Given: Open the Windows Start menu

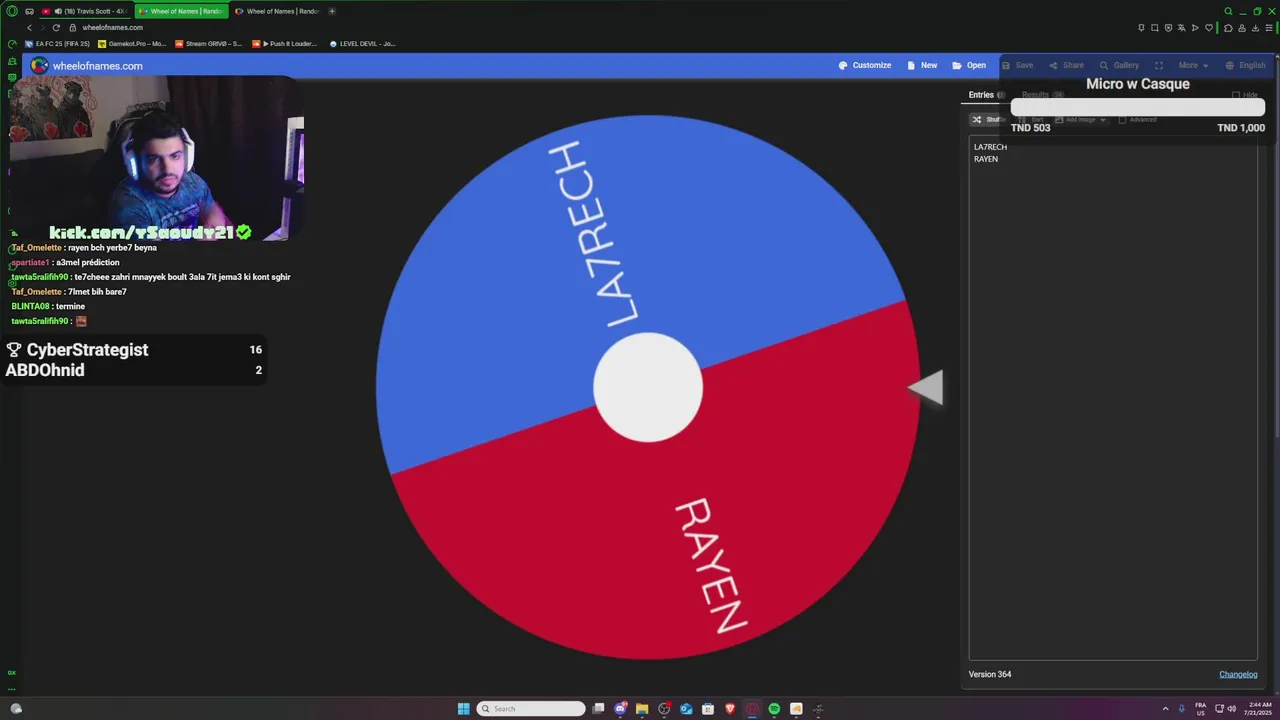Looking at the screenshot, I should [x=463, y=709].
